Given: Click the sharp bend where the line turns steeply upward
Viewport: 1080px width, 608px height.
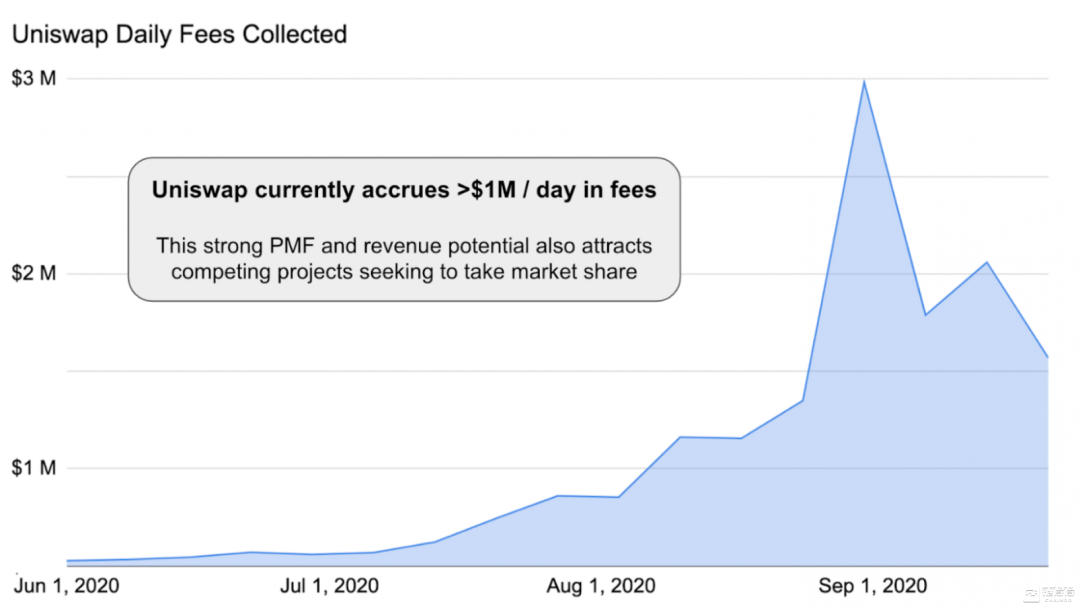Looking at the screenshot, I should pos(803,400).
